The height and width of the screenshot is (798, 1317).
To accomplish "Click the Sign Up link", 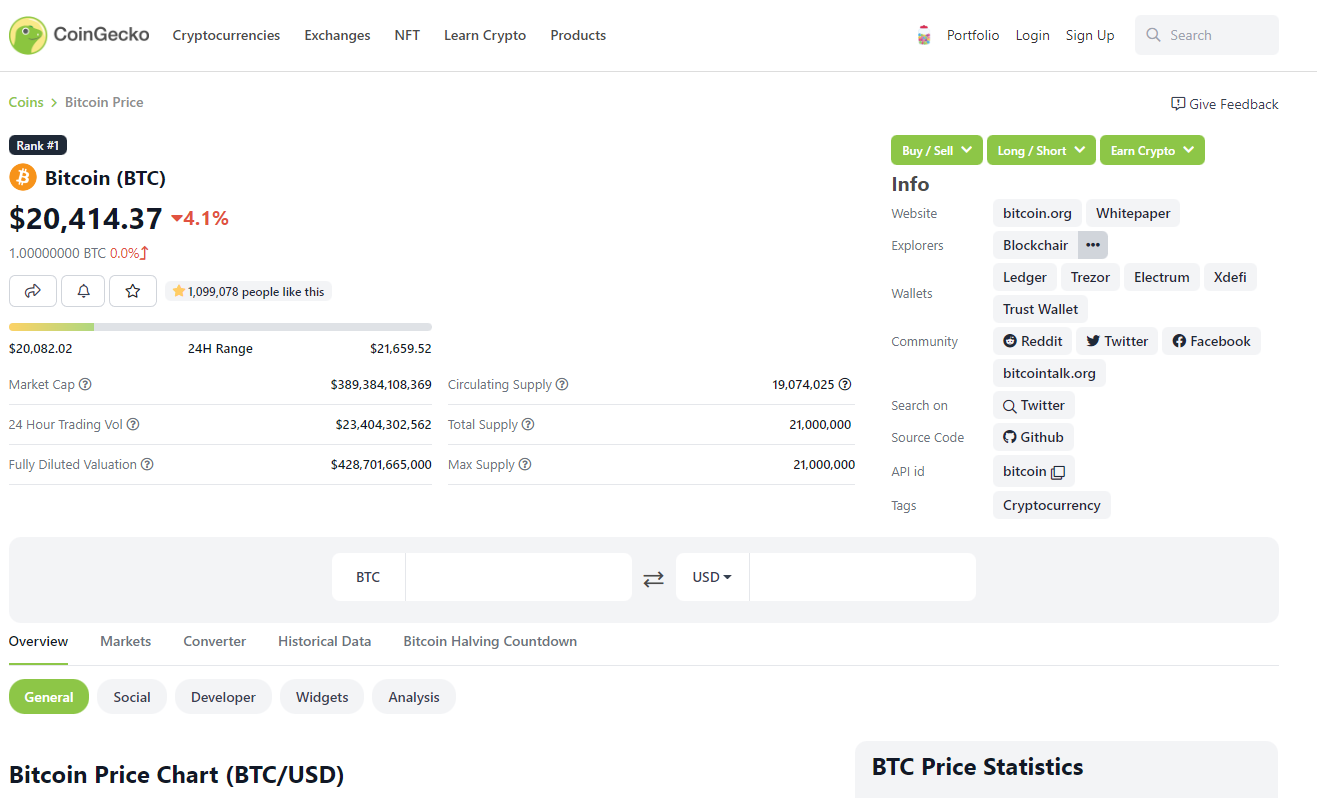I will tap(1090, 35).
